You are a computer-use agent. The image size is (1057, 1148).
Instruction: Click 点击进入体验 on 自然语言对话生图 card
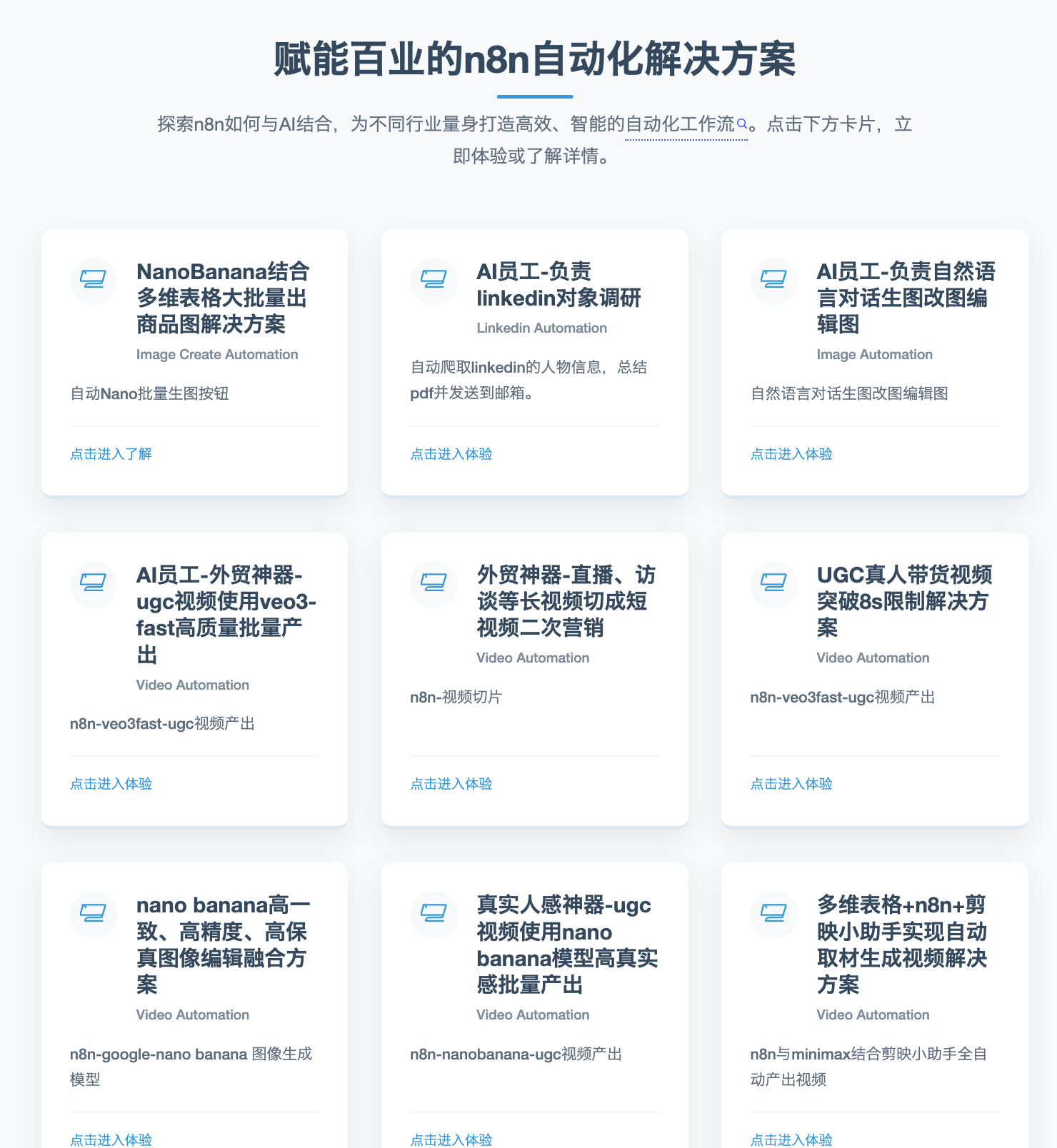click(x=791, y=454)
